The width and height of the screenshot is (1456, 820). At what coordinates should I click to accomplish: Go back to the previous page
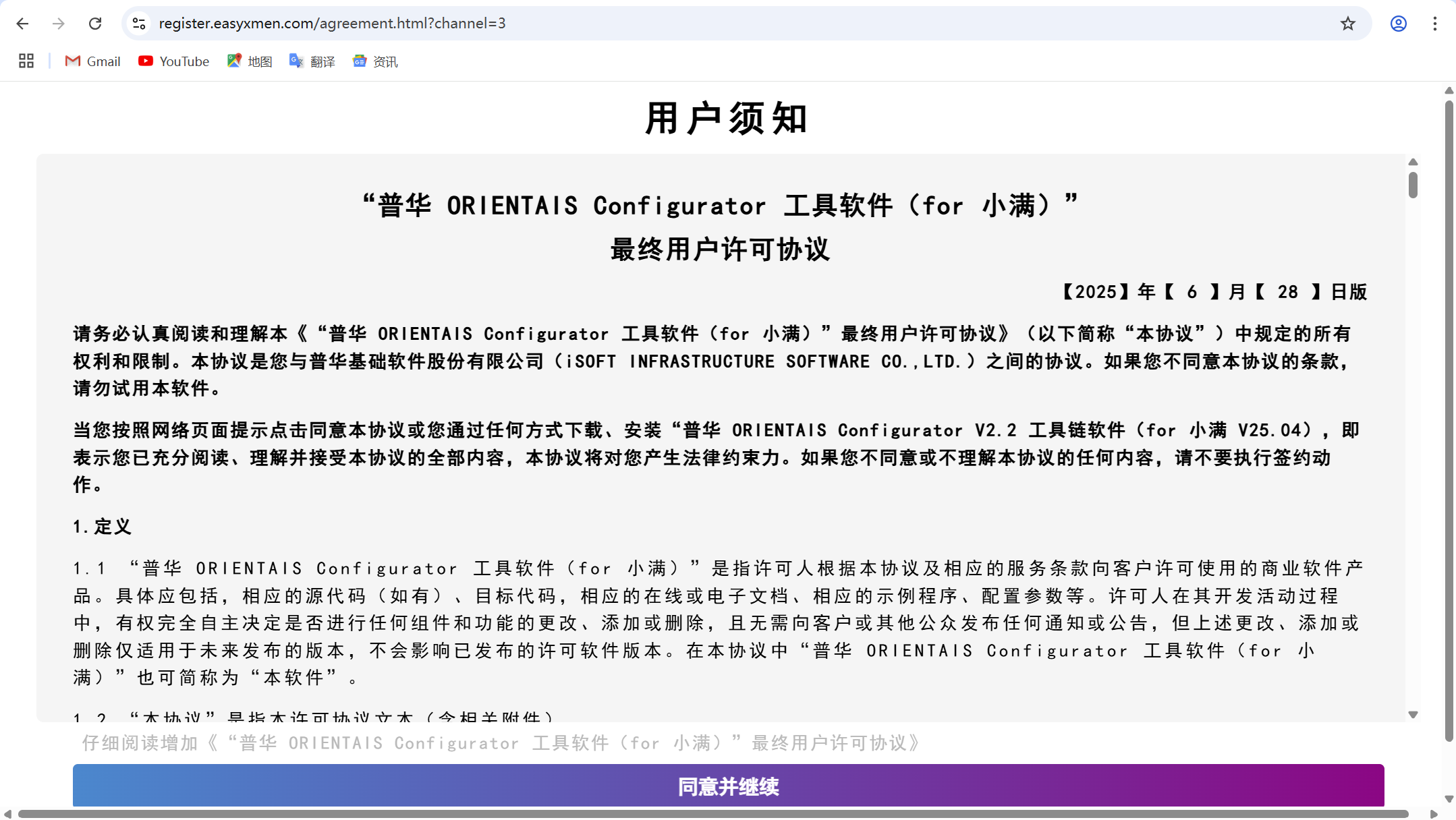point(23,24)
